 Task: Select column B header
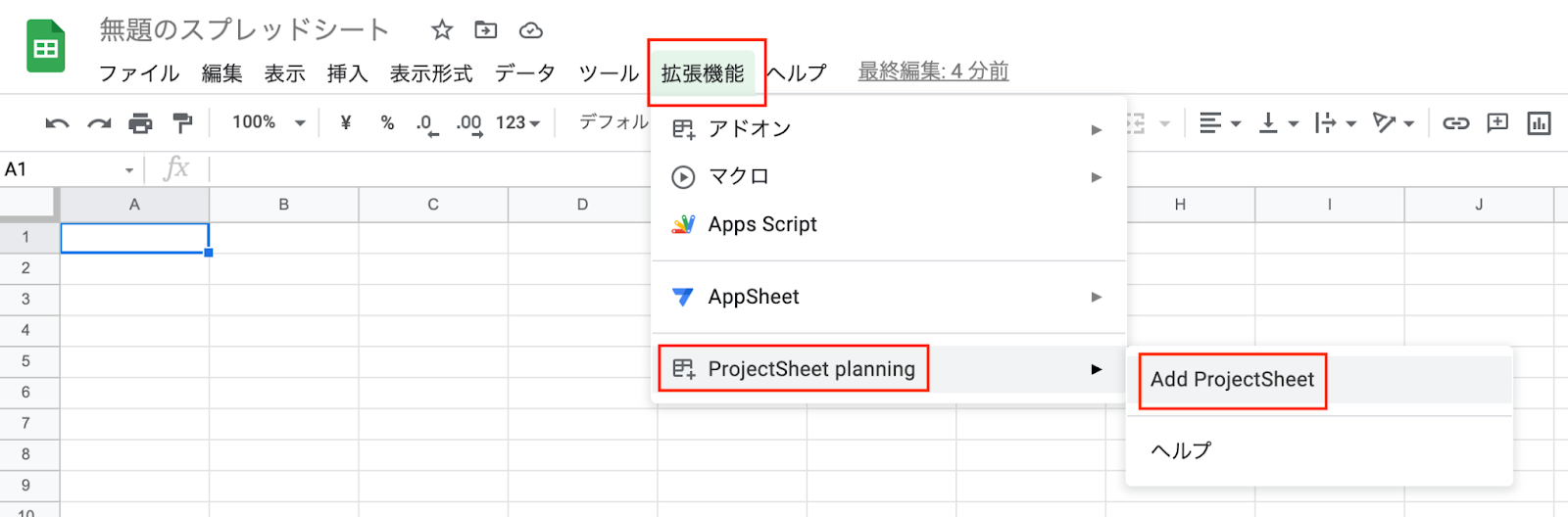pyautogui.click(x=284, y=205)
